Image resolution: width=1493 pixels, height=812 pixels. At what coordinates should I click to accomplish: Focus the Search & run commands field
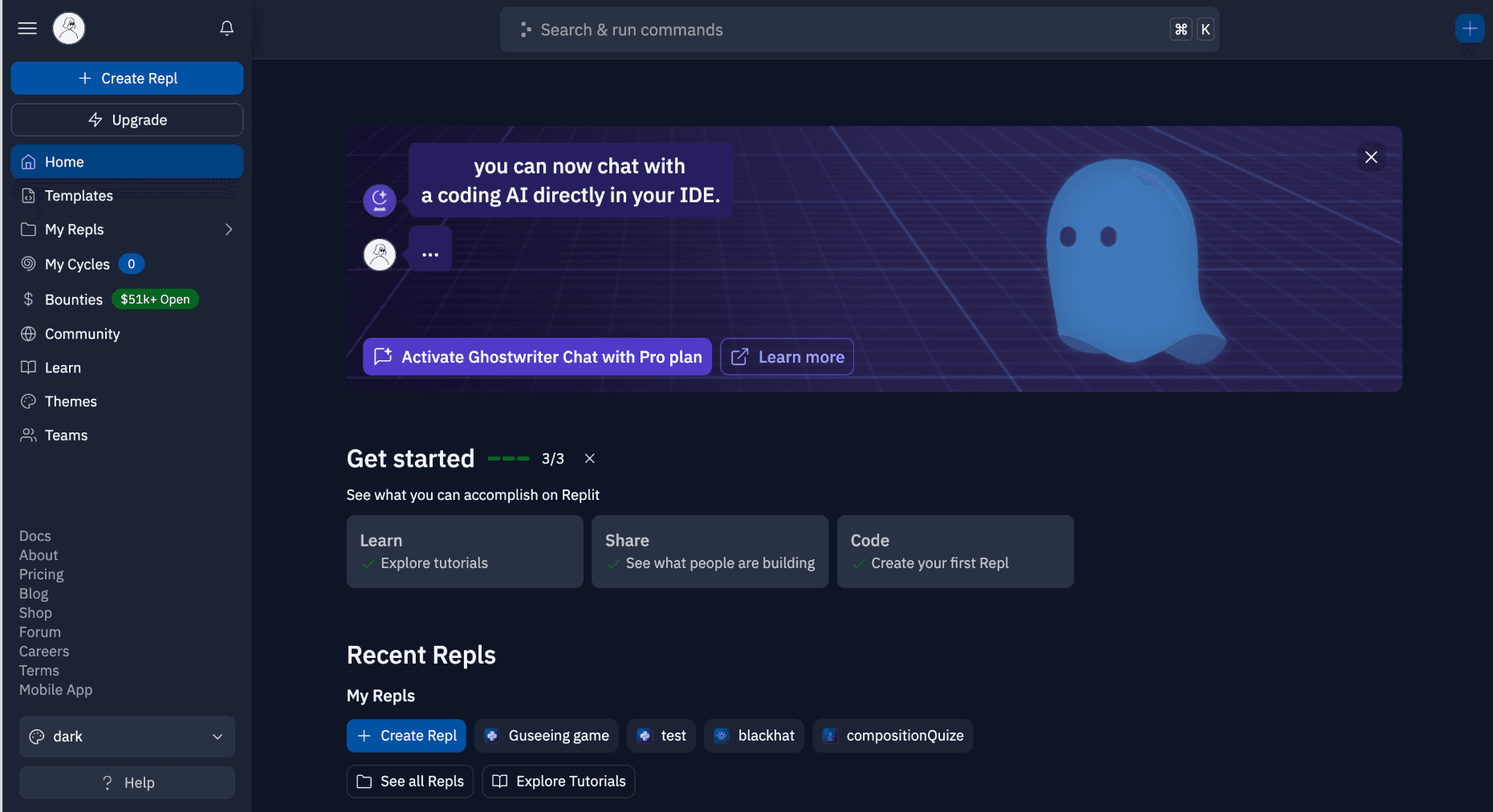coord(860,30)
